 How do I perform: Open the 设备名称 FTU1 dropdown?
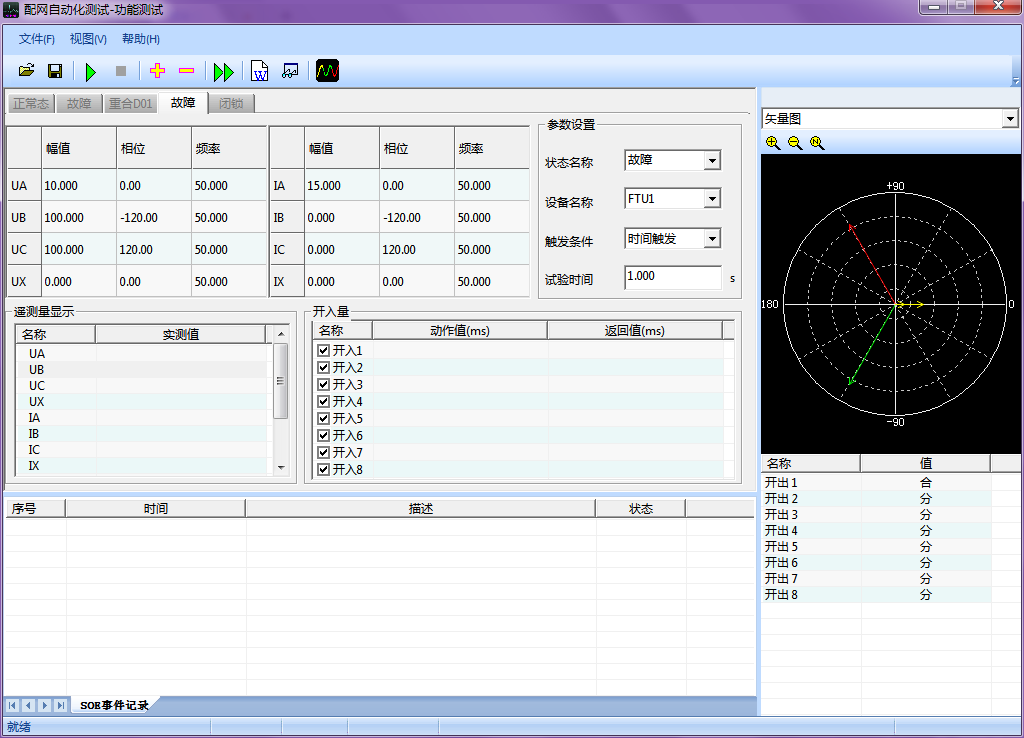(712, 199)
